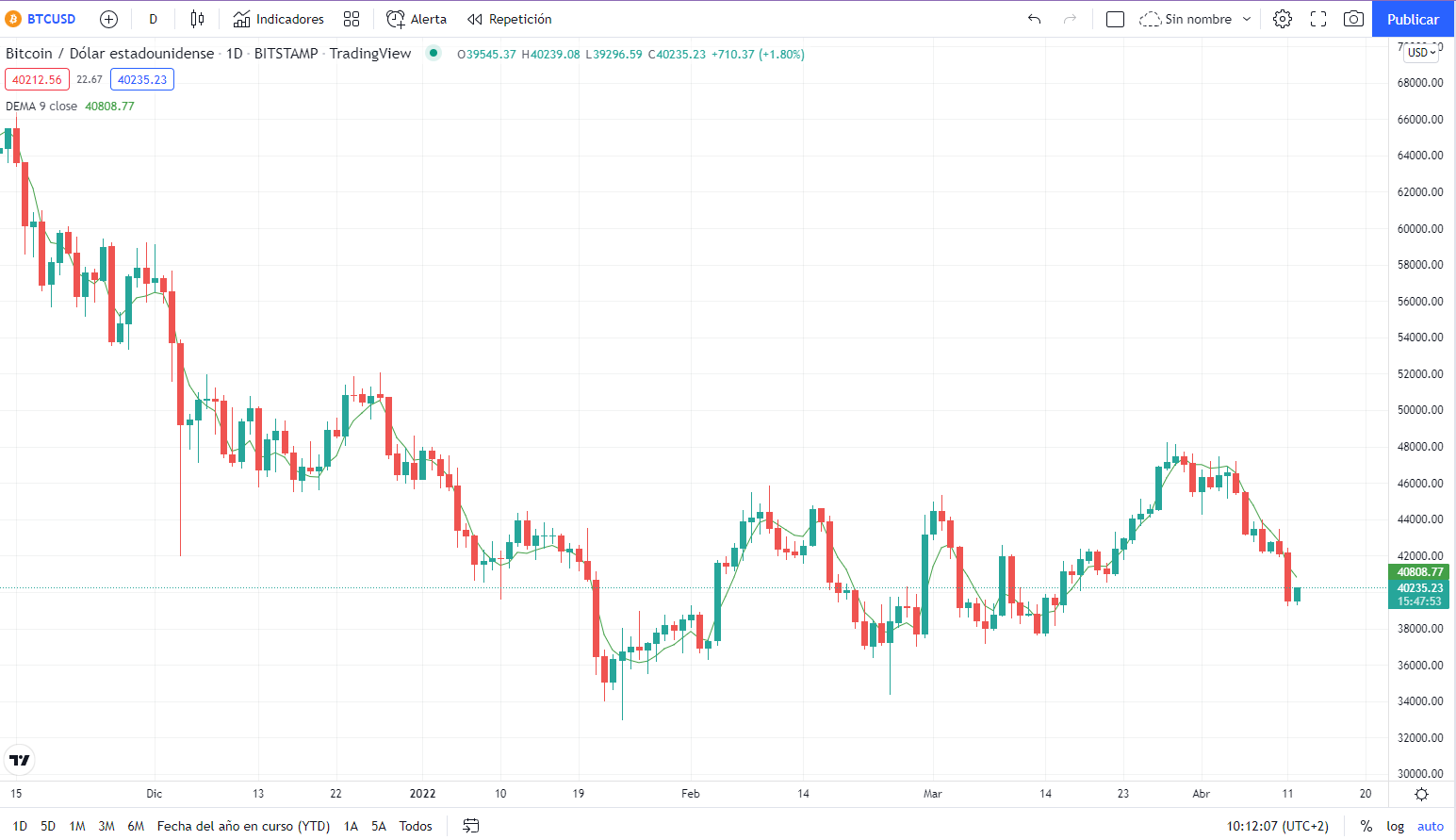Toggle auto scale on the price axis
Image resolution: width=1456 pixels, height=840 pixels.
point(1431,826)
